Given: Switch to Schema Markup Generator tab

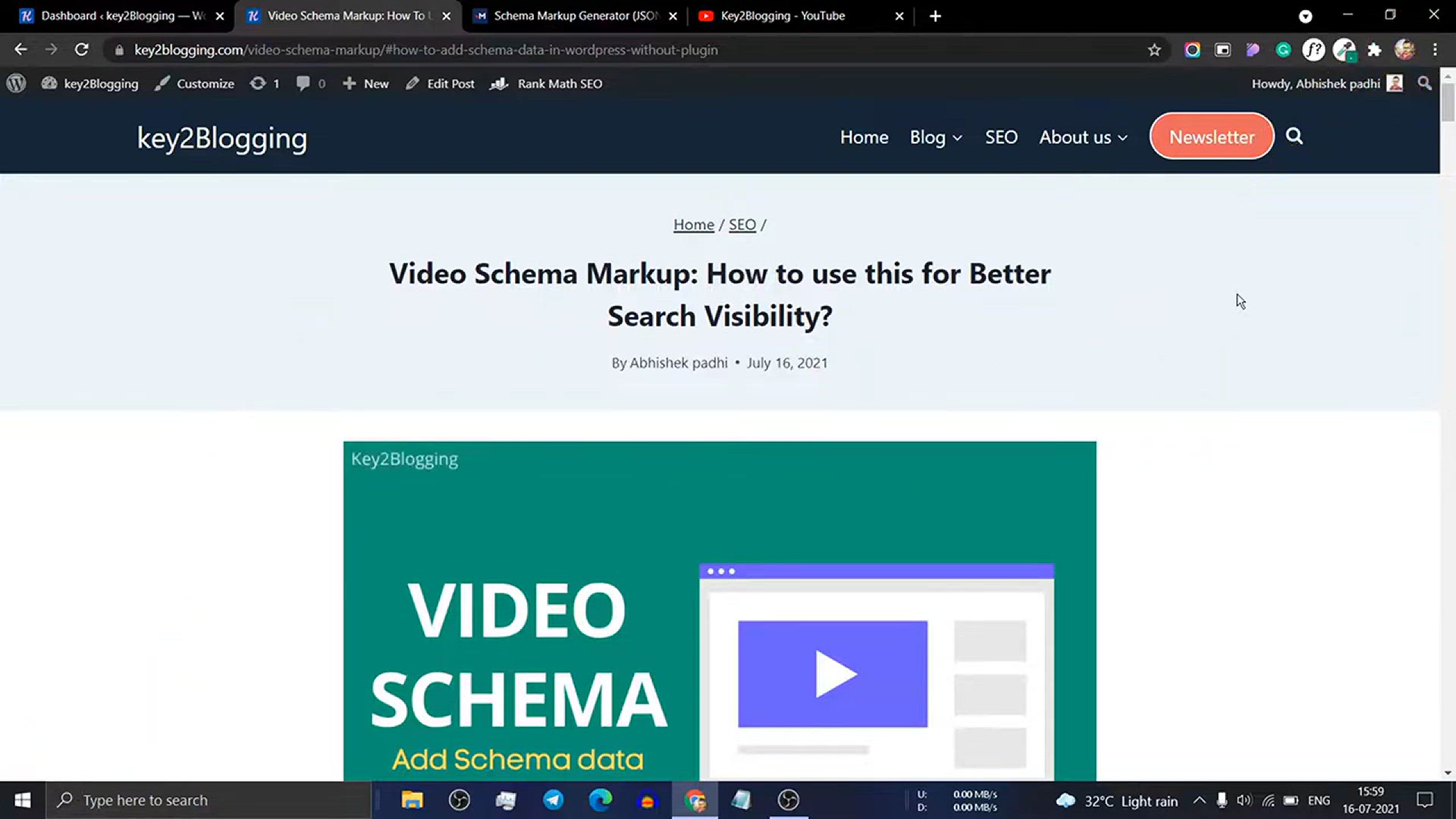Looking at the screenshot, I should (x=574, y=16).
